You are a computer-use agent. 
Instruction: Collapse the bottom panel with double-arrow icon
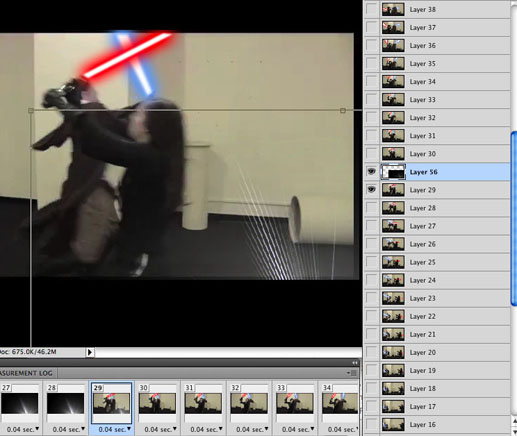(355, 363)
